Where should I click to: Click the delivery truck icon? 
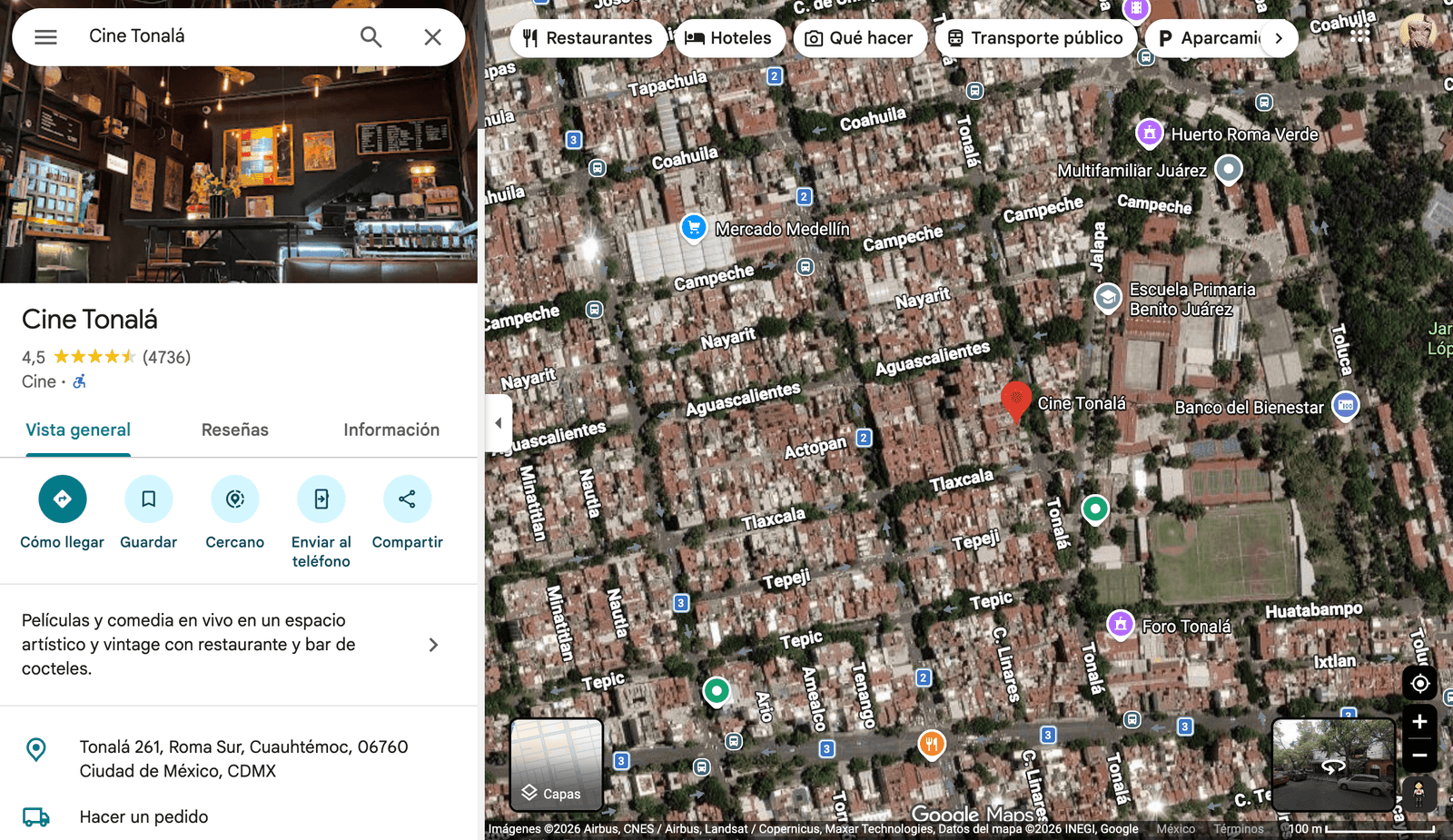point(36,817)
